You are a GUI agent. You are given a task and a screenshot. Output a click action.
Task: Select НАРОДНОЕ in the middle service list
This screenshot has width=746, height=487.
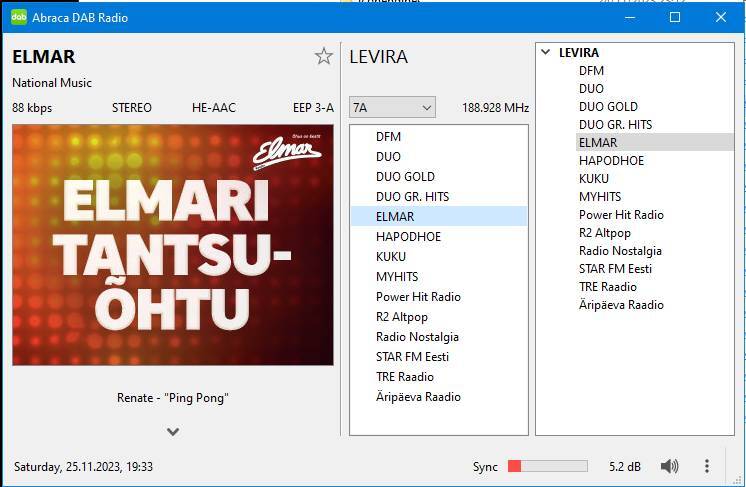pos(439,236)
